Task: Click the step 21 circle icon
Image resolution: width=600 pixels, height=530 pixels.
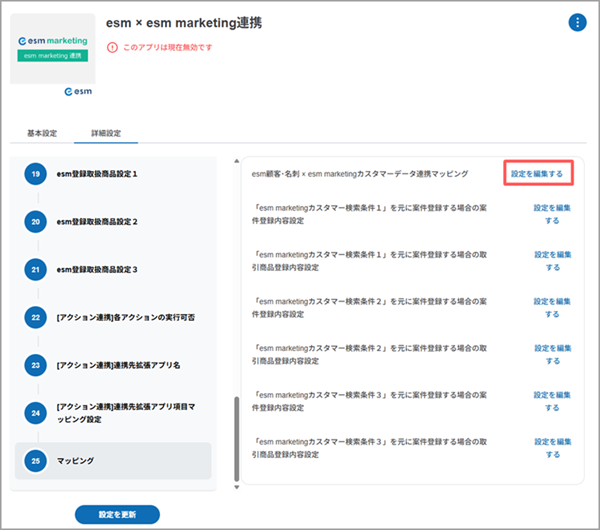Action: (34, 269)
